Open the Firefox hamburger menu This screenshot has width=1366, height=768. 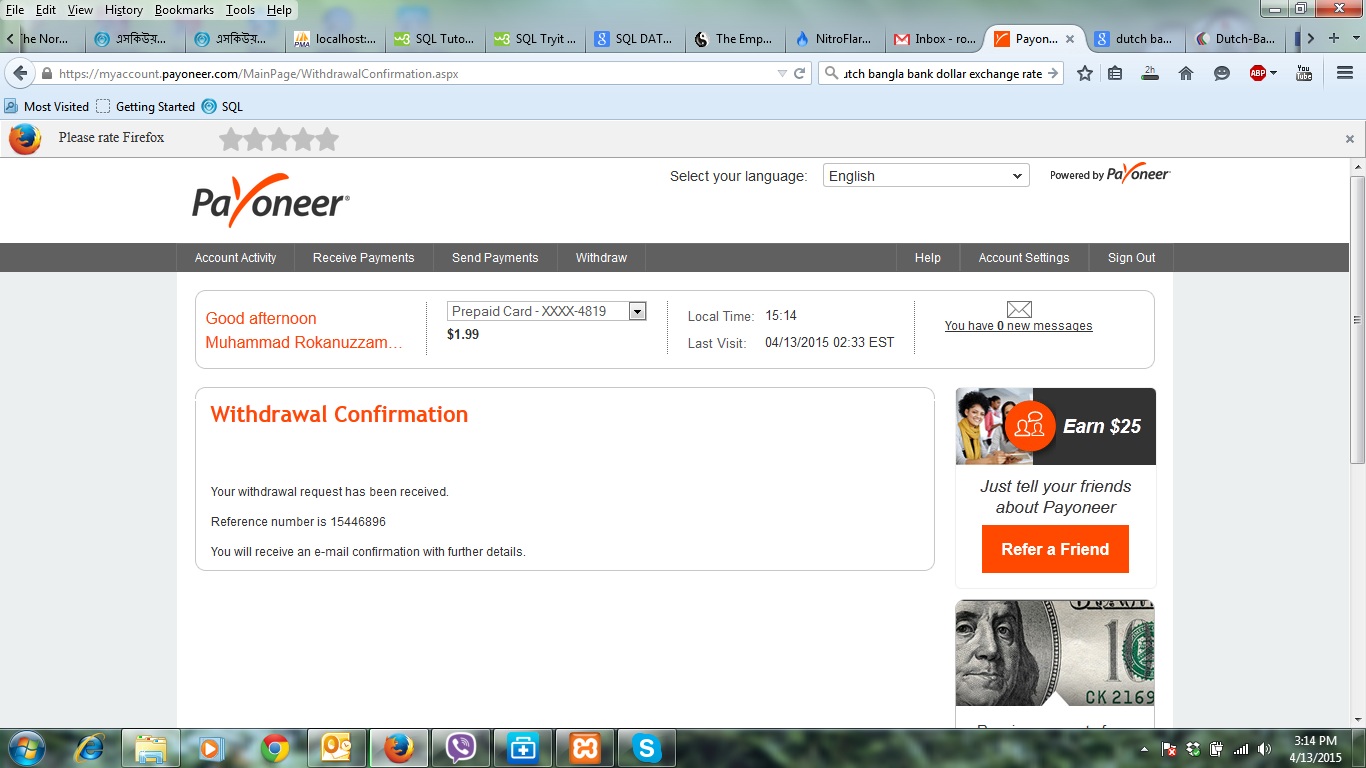1345,73
